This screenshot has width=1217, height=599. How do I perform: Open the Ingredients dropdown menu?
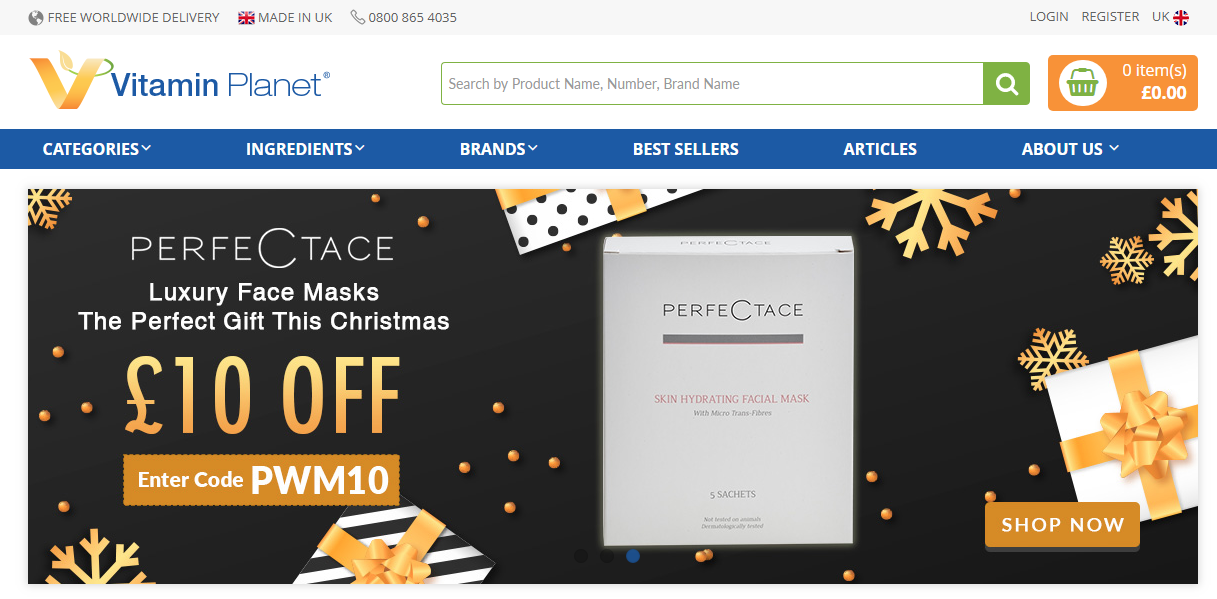click(305, 149)
